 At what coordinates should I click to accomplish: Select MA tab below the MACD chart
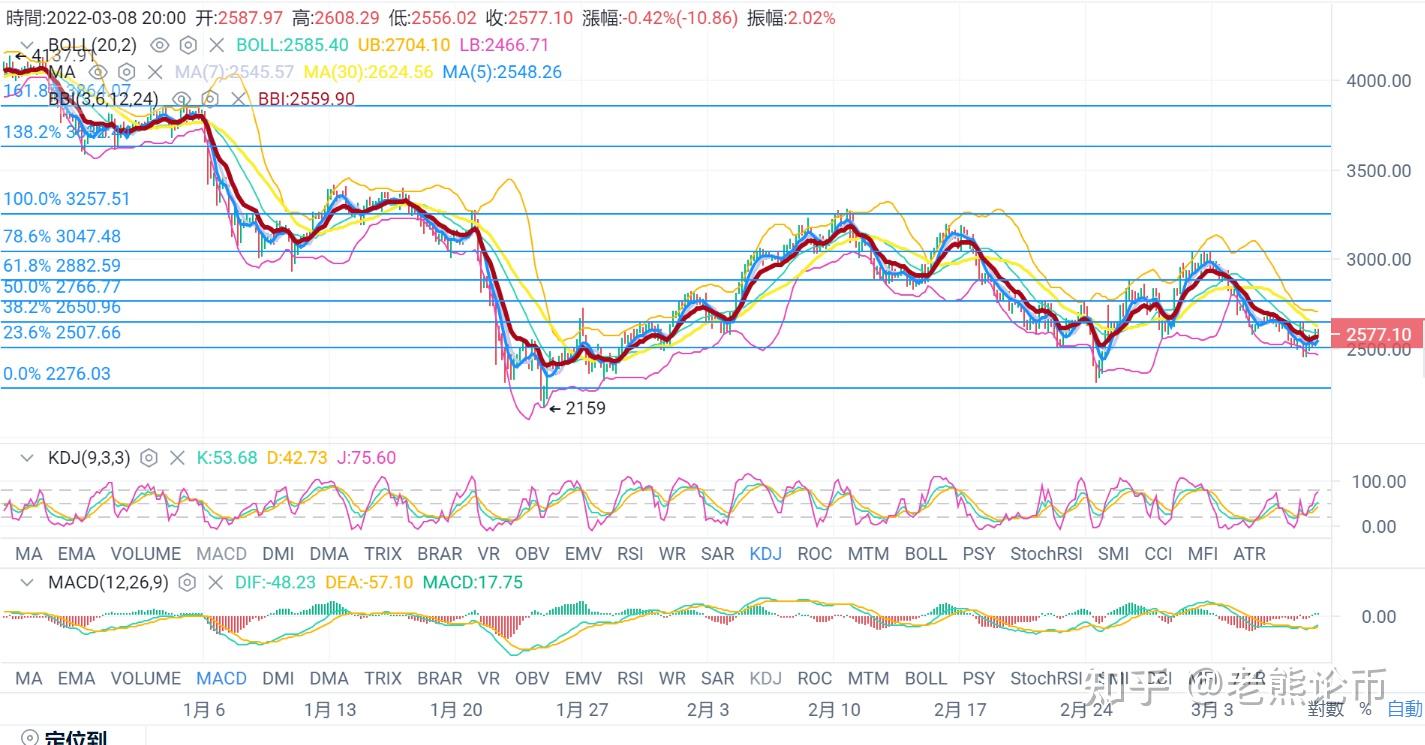click(29, 678)
